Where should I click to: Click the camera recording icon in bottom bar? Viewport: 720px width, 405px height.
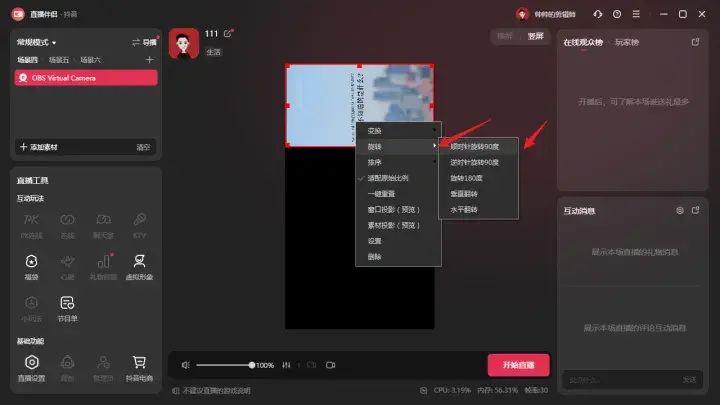pyautogui.click(x=331, y=365)
